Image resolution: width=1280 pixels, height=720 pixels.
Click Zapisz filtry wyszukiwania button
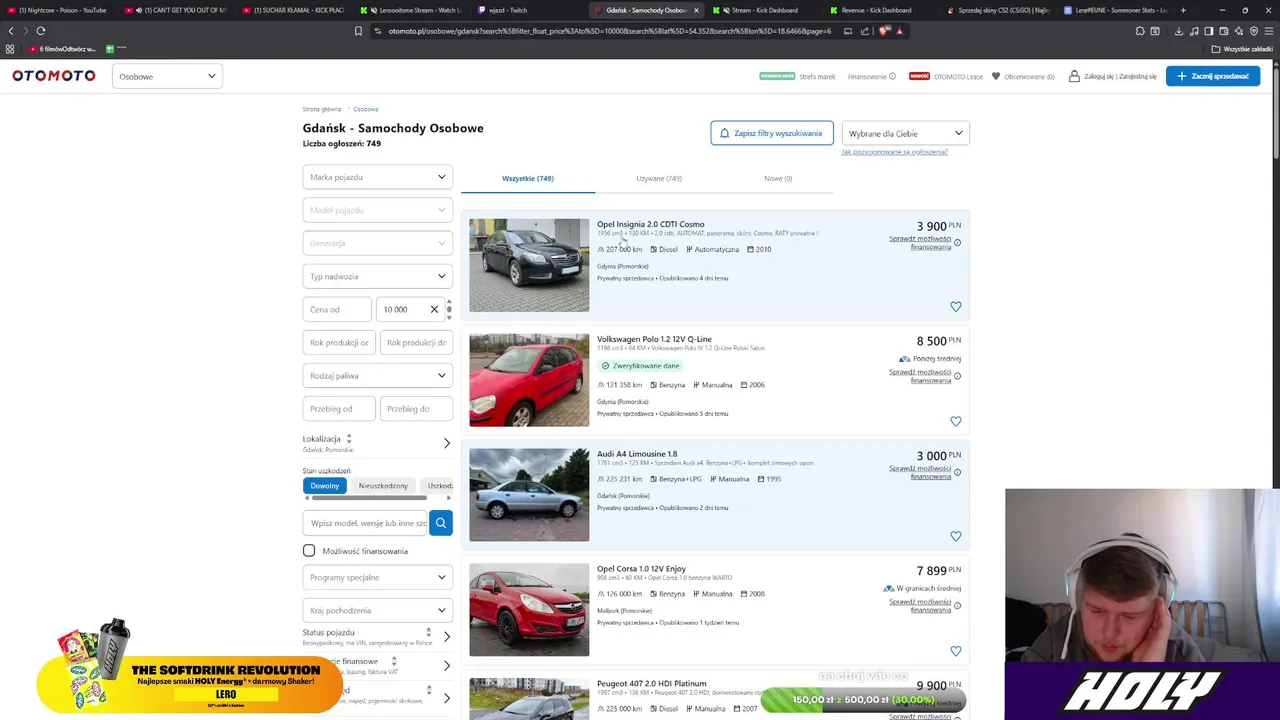click(772, 133)
